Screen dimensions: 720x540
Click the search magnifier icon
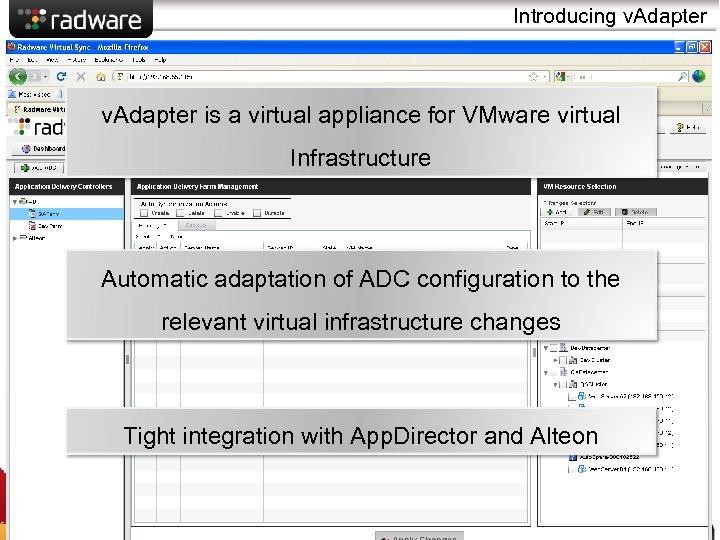click(682, 77)
